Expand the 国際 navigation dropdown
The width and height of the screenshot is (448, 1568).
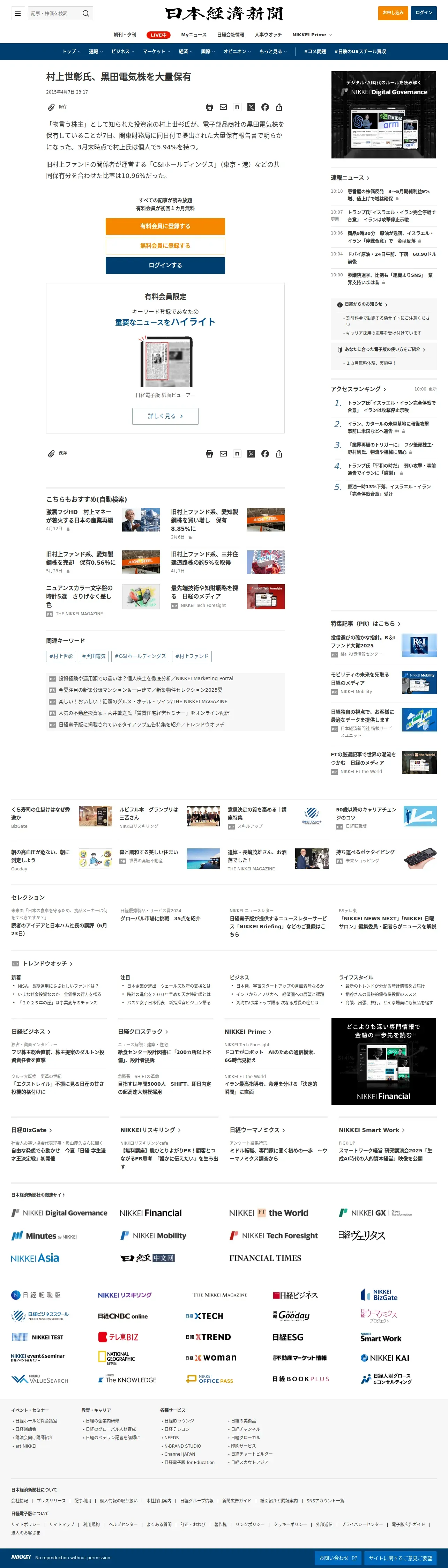(x=208, y=52)
